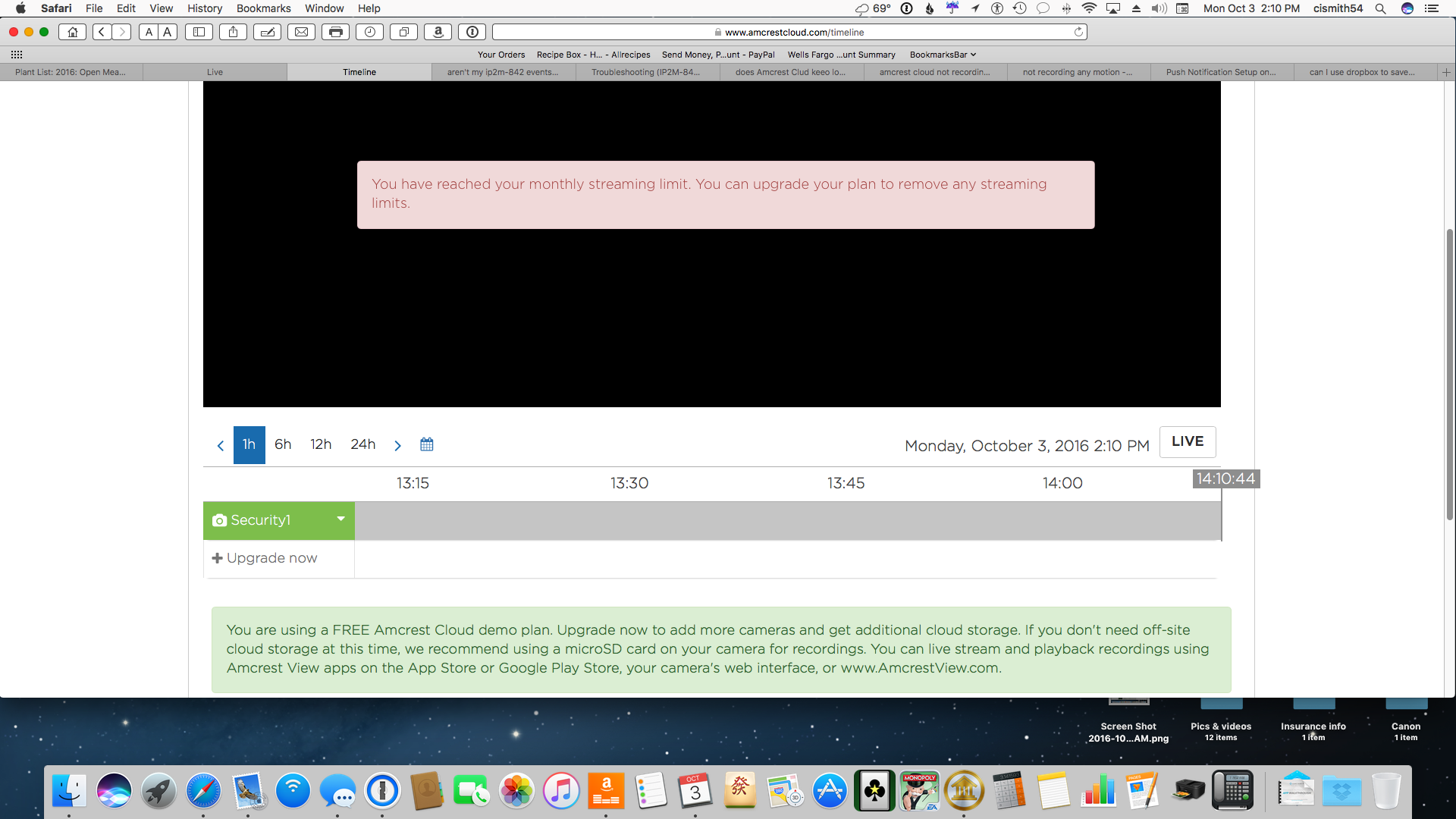
Task: Select the 12h timeline range
Action: [x=321, y=444]
